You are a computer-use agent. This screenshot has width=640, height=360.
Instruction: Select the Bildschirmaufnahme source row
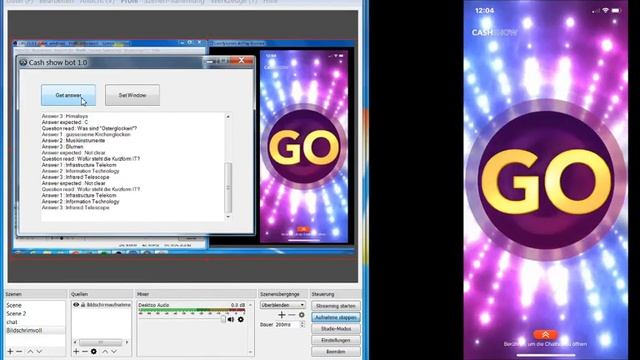(x=102, y=305)
